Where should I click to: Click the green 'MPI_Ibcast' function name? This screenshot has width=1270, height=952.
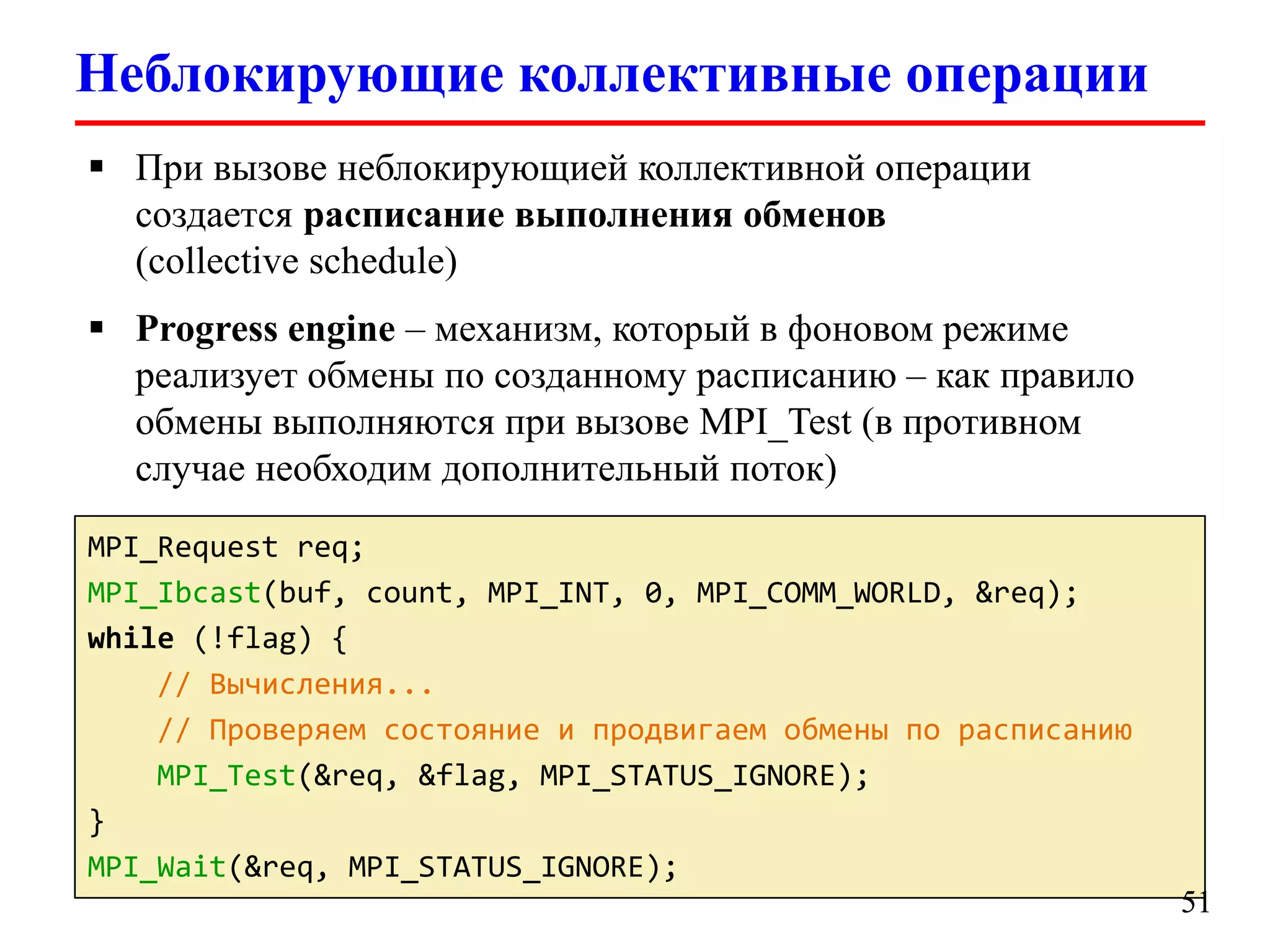coord(174,593)
